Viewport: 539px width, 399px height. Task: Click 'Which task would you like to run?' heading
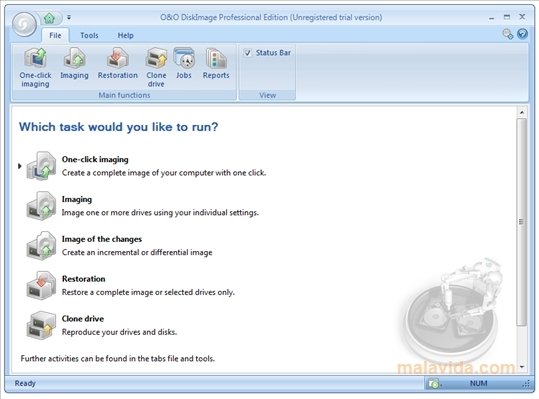coord(119,127)
